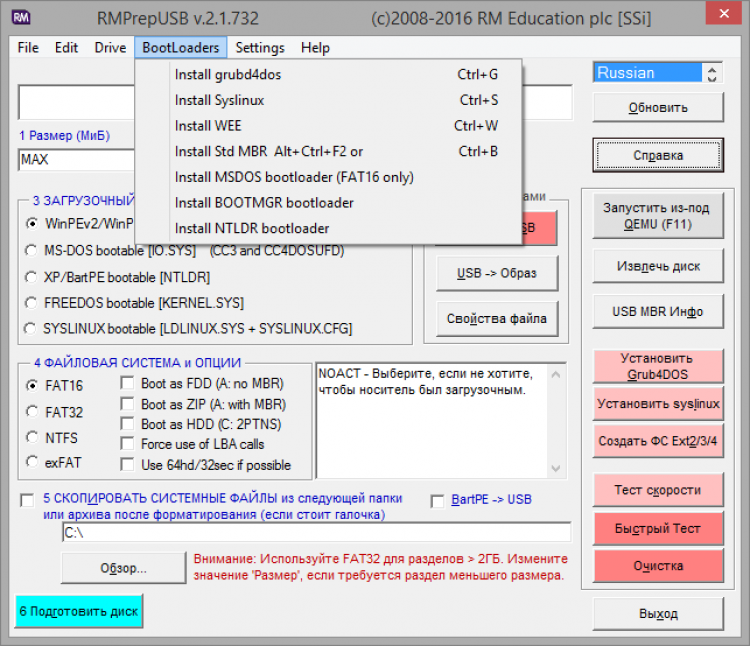Step language list up with arrow
The width and height of the screenshot is (750, 646).
712,69
